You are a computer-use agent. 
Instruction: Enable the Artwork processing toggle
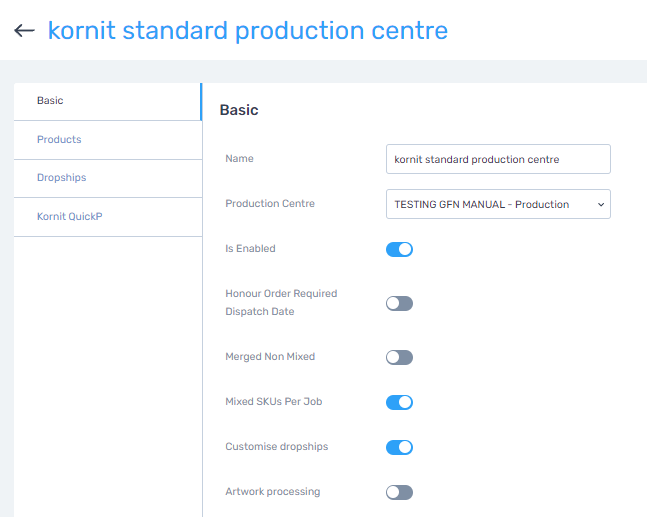point(399,492)
